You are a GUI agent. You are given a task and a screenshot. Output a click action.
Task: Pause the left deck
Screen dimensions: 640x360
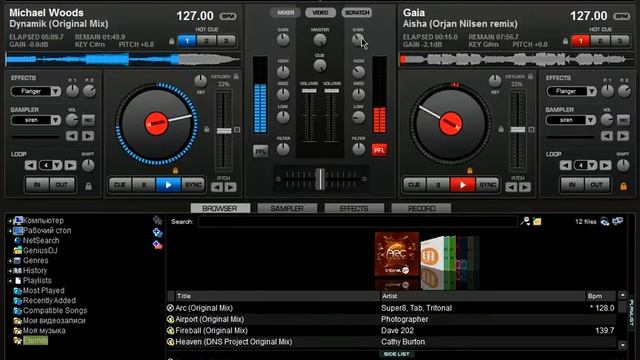coord(144,185)
